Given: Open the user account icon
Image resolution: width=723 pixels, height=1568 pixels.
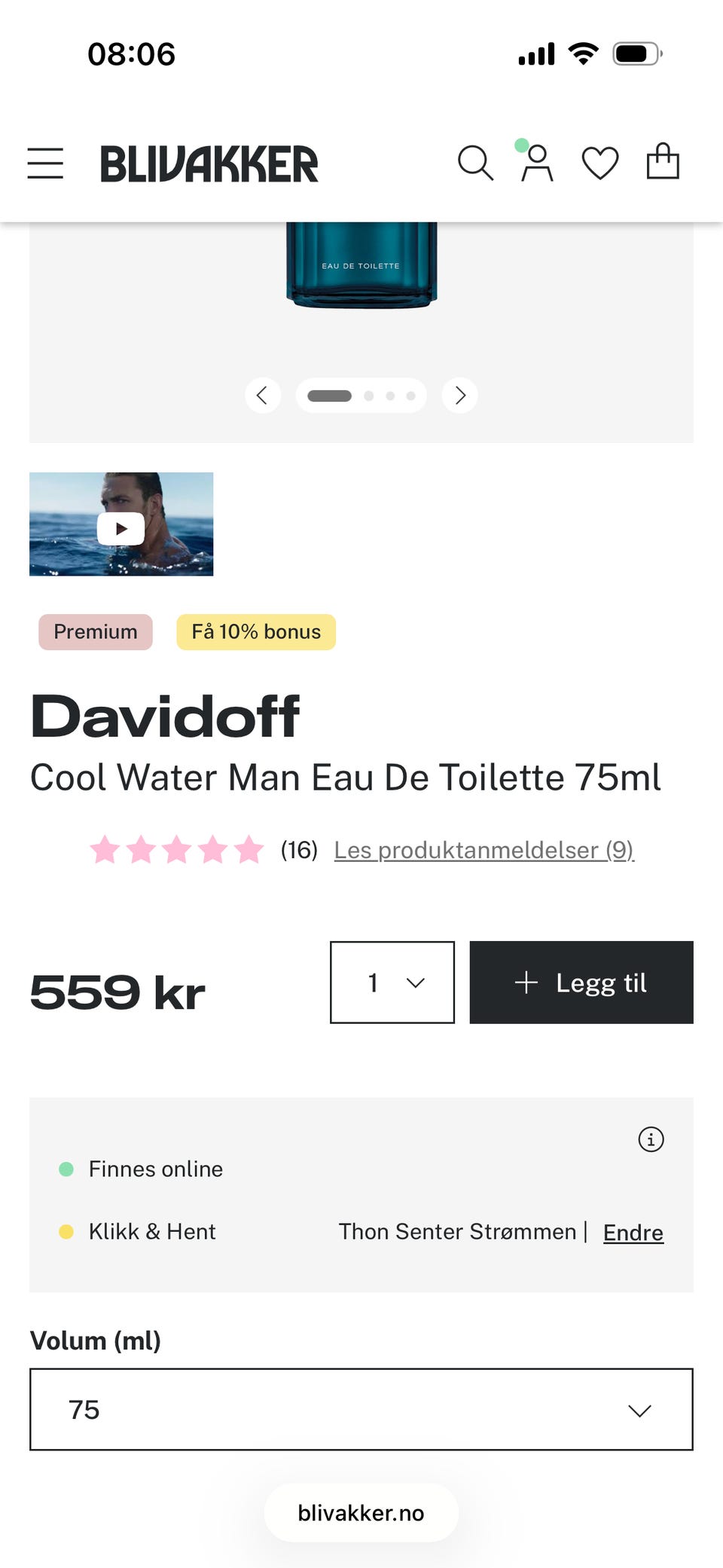Looking at the screenshot, I should (537, 163).
